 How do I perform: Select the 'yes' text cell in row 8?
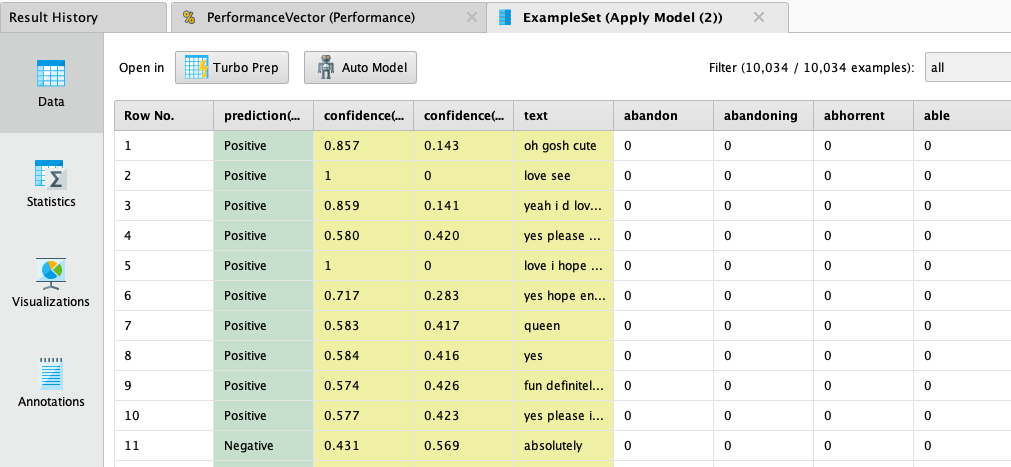coord(564,355)
